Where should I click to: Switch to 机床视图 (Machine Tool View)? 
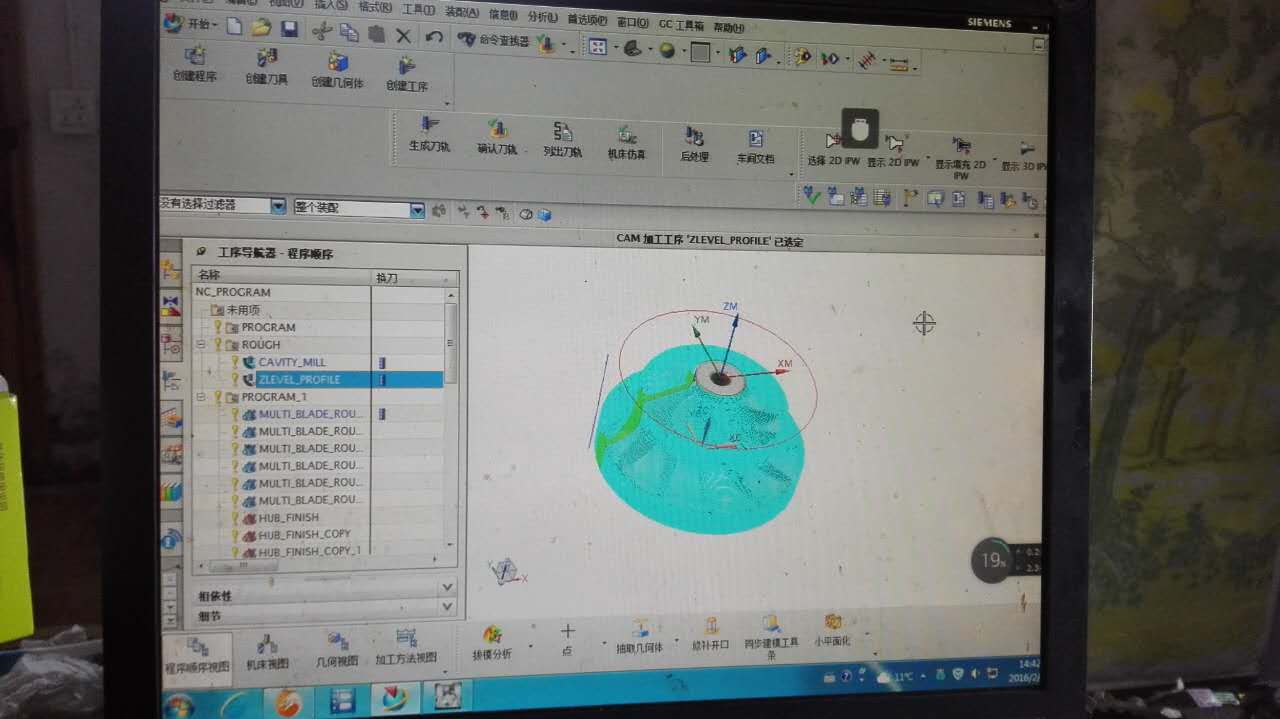pos(267,651)
